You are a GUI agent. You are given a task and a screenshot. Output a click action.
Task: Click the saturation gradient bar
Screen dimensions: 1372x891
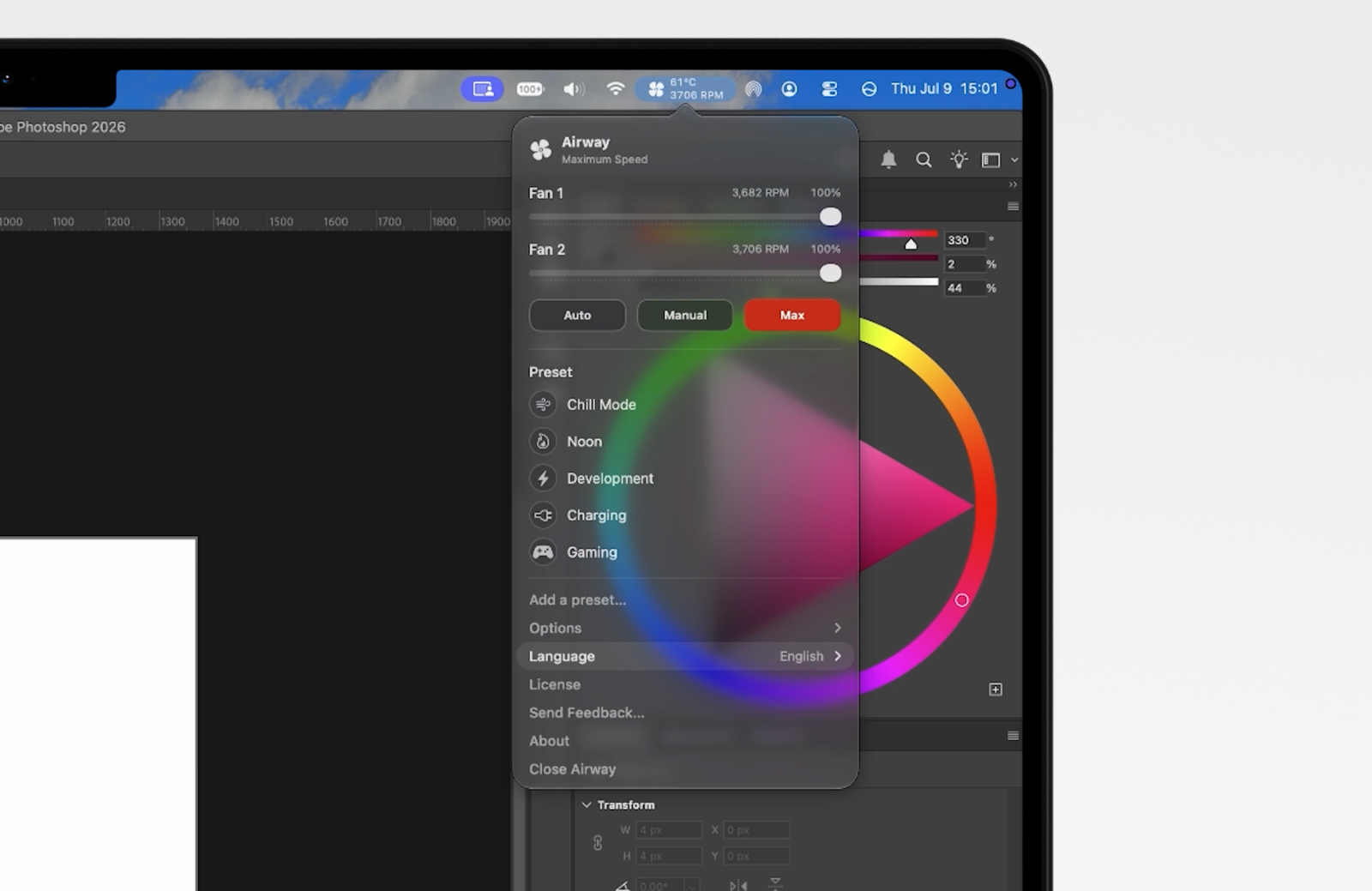(899, 257)
